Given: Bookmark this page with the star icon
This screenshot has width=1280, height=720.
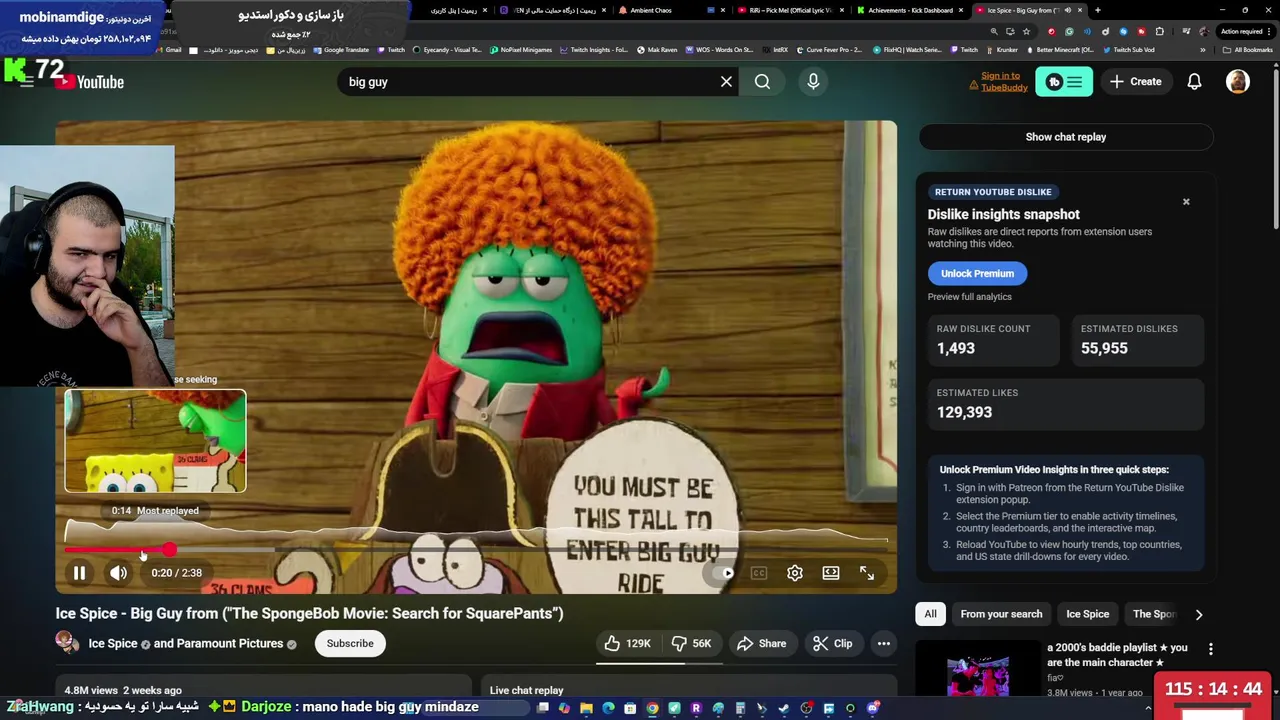Looking at the screenshot, I should (x=1026, y=31).
